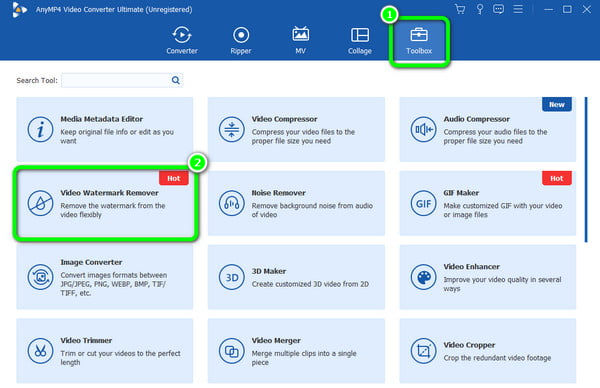Click the Hot badge on GIF Maker
The width and height of the screenshot is (600, 388).
(557, 178)
